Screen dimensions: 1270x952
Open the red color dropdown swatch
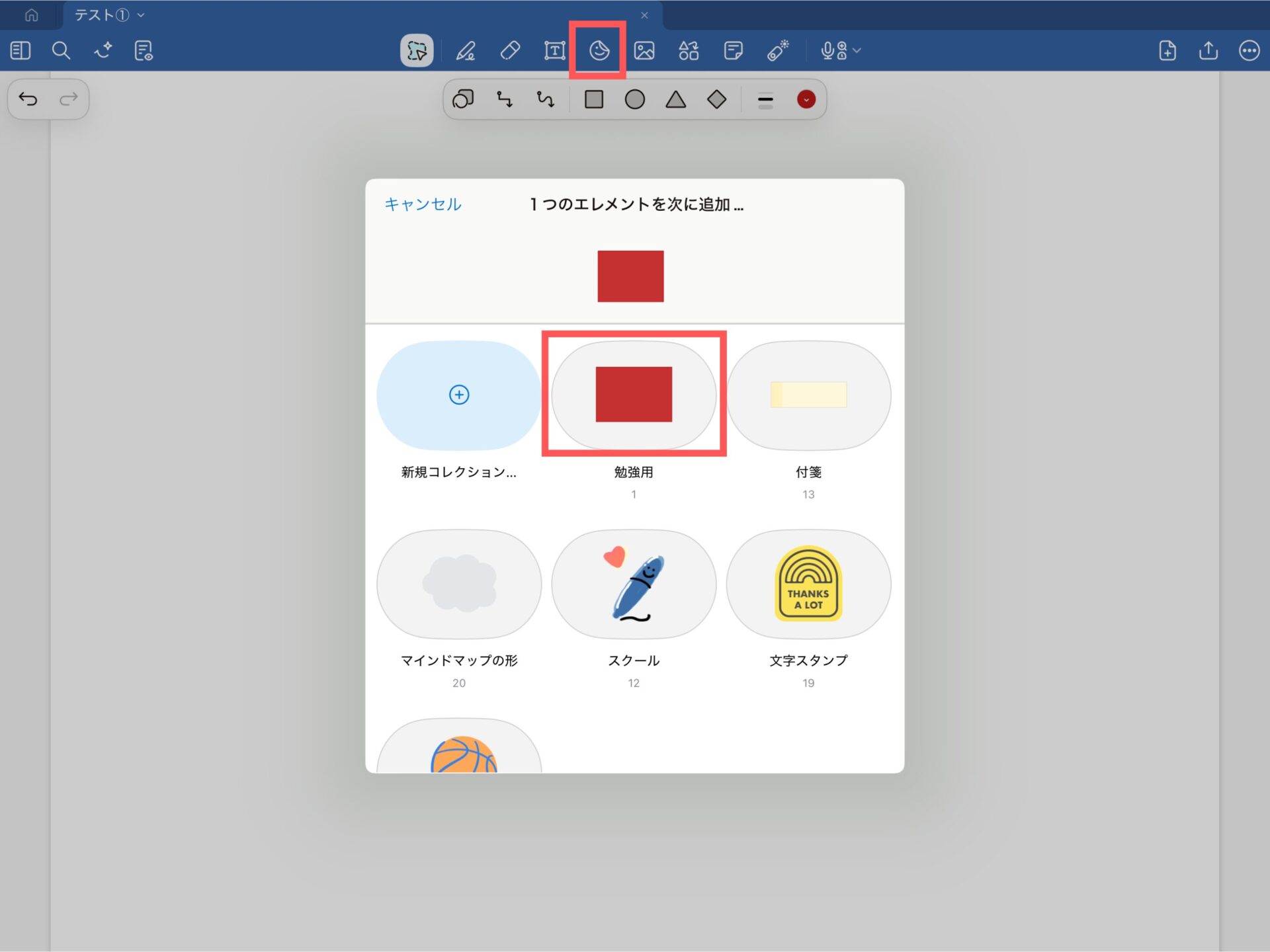(806, 100)
